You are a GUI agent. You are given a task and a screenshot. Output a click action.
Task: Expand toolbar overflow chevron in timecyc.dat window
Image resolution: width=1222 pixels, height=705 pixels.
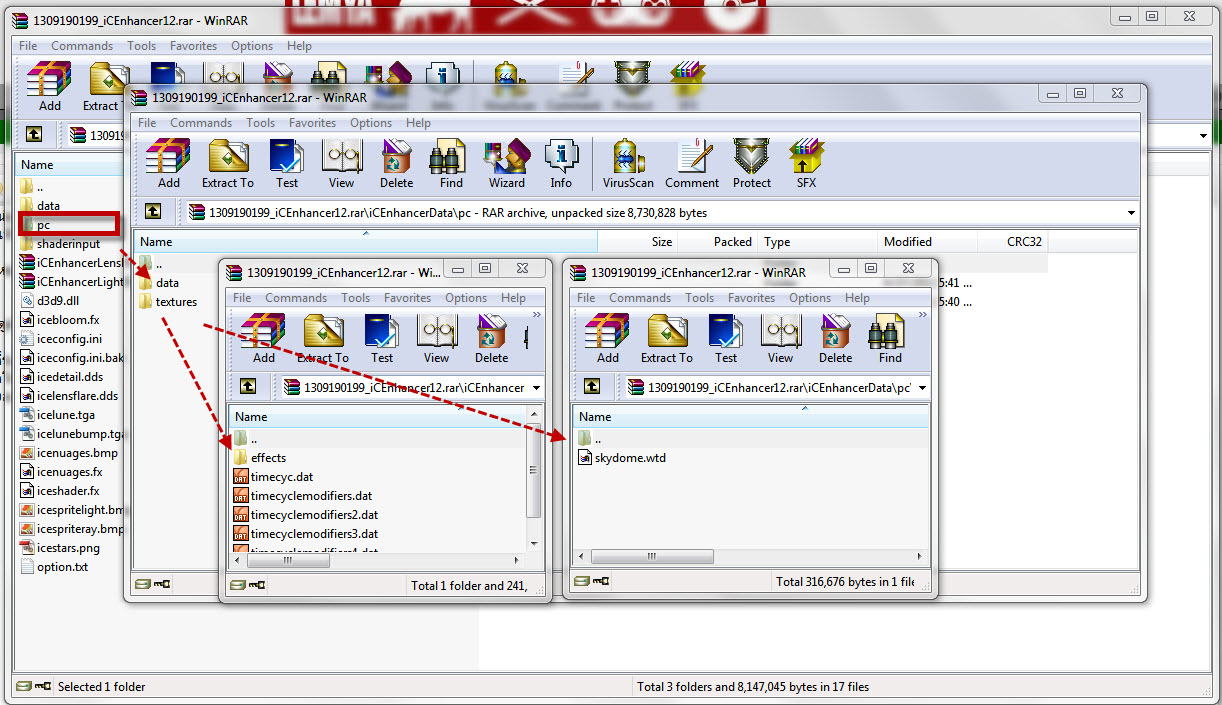(x=536, y=314)
